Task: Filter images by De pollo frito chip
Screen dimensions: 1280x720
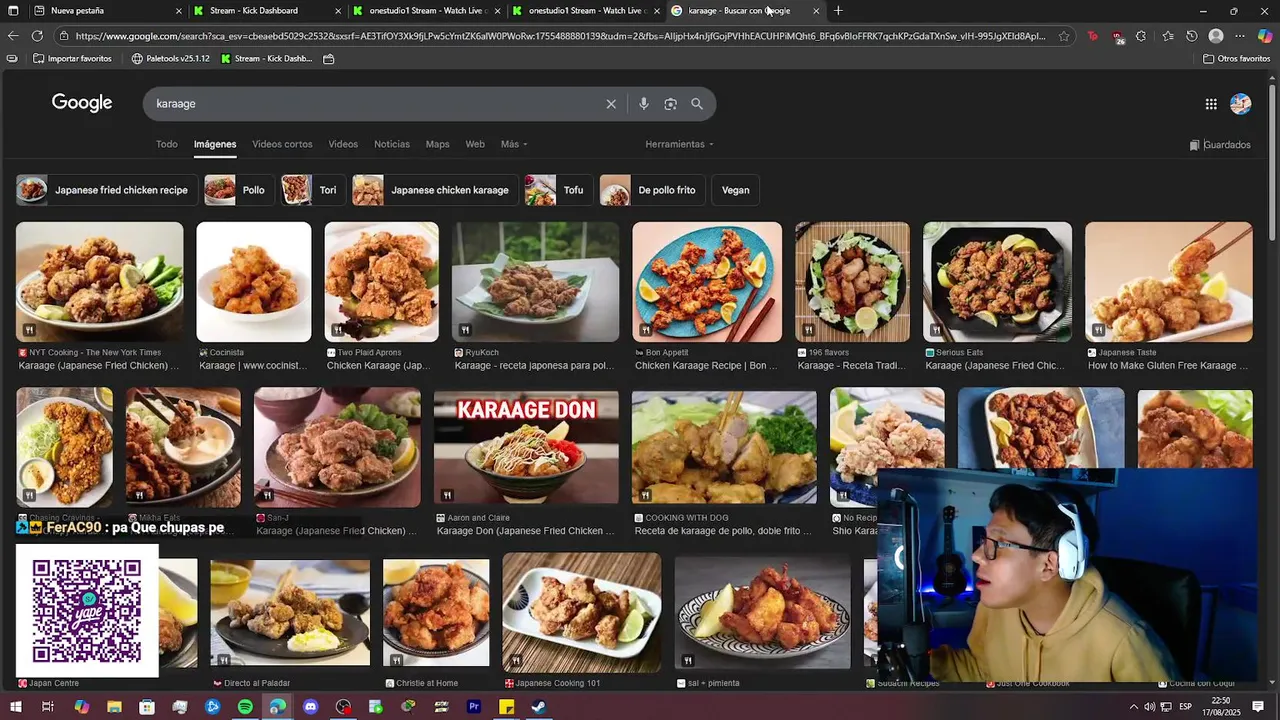Action: pos(651,190)
